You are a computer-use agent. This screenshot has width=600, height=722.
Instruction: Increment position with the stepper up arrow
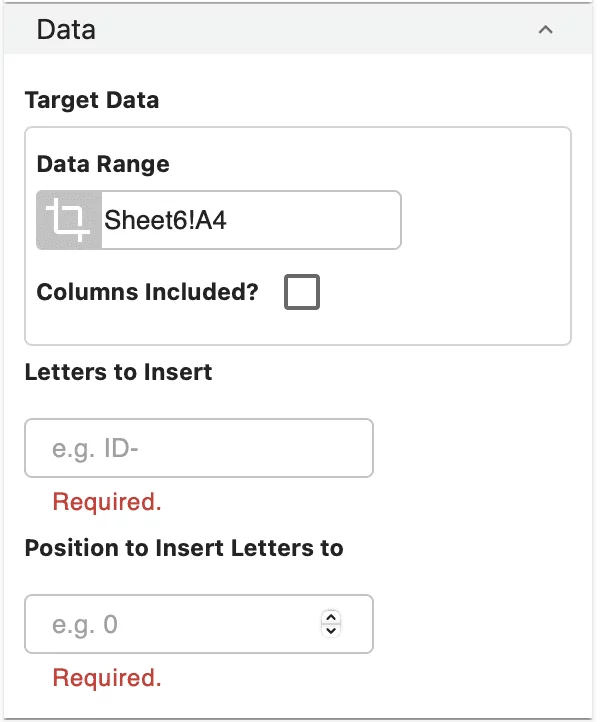pos(332,617)
